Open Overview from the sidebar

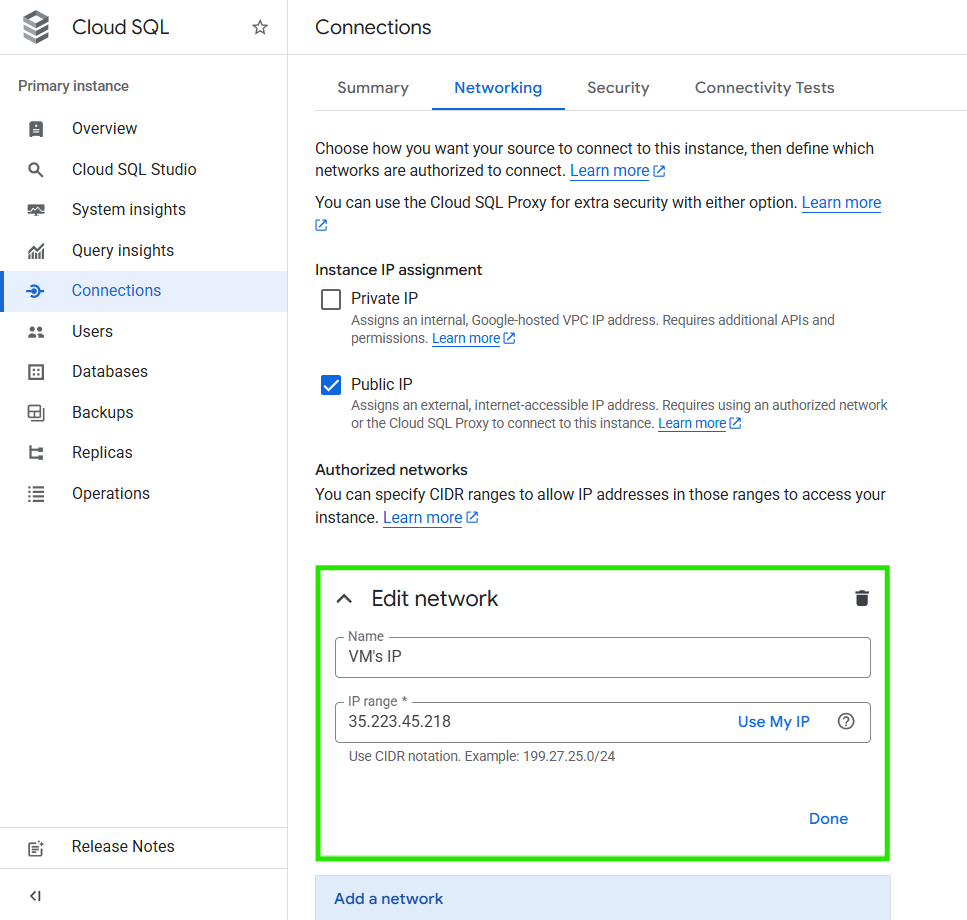pyautogui.click(x=104, y=128)
